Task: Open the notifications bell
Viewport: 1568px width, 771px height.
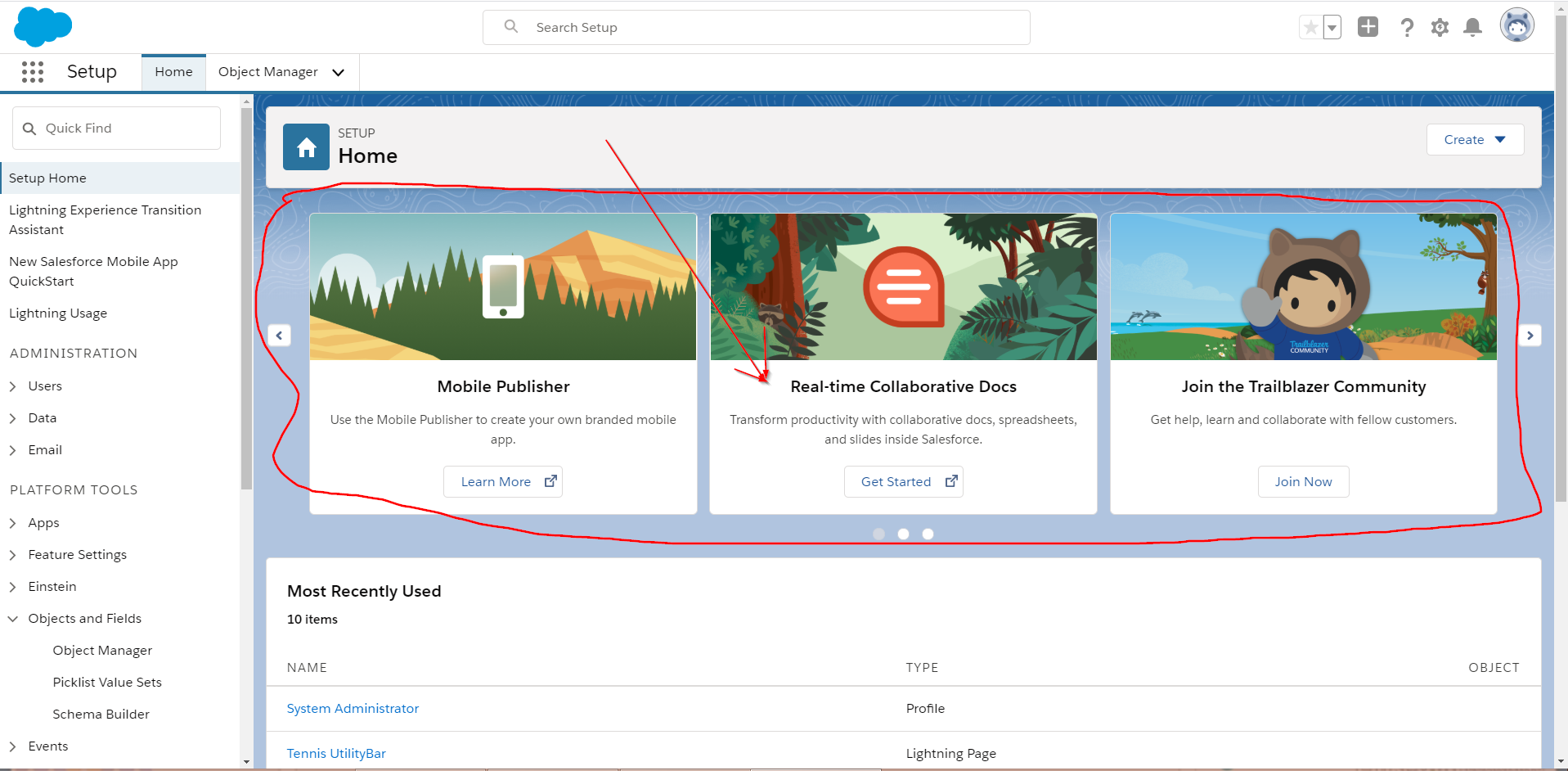Action: [x=1472, y=28]
